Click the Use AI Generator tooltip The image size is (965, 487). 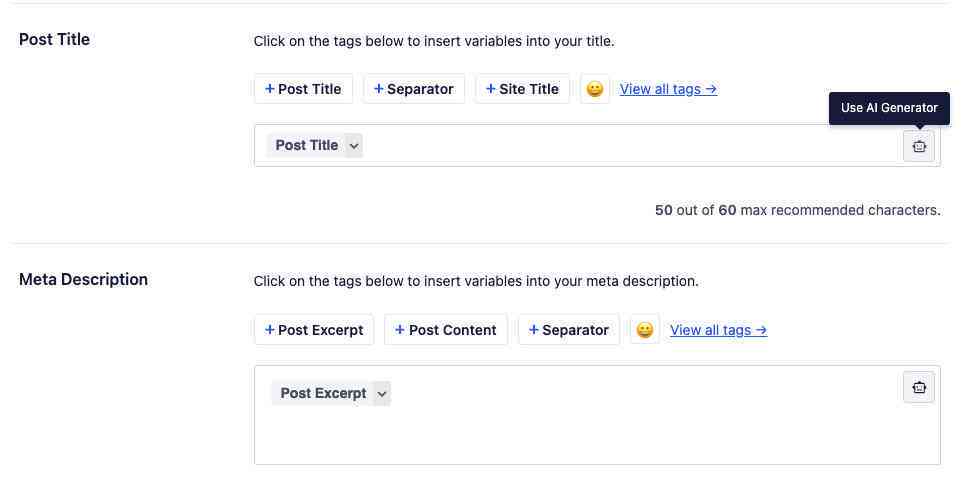click(x=889, y=108)
